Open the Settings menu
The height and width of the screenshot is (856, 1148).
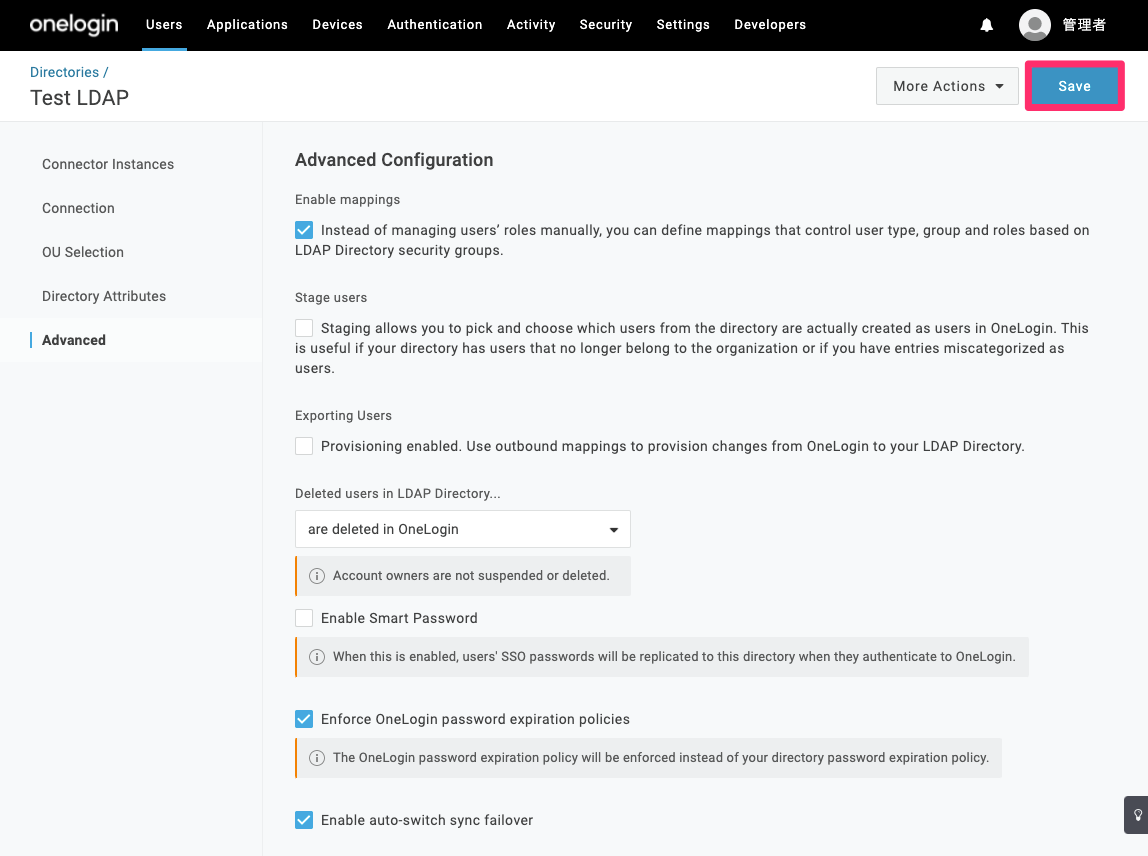pyautogui.click(x=683, y=25)
